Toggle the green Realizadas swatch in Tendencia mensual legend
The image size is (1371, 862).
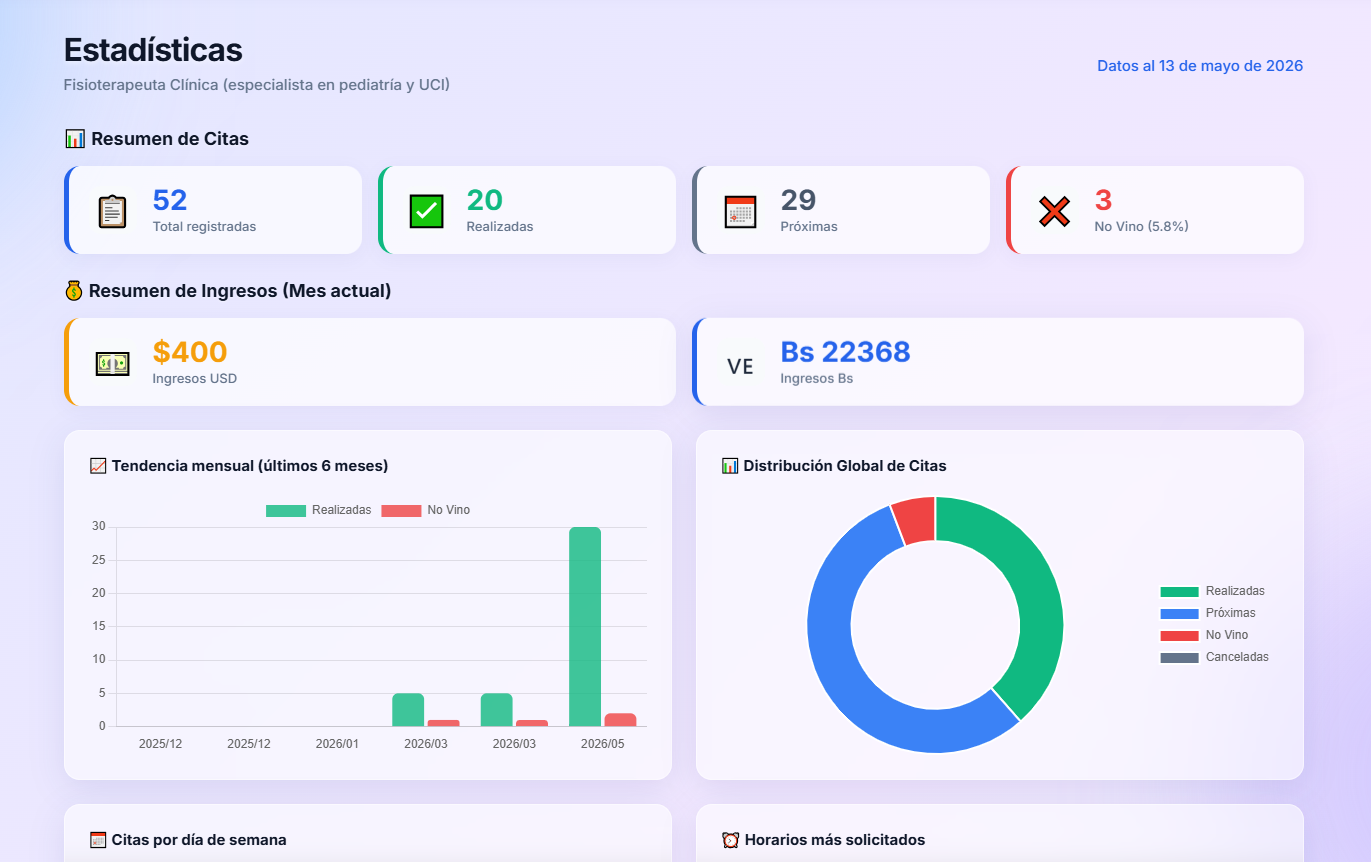(285, 510)
